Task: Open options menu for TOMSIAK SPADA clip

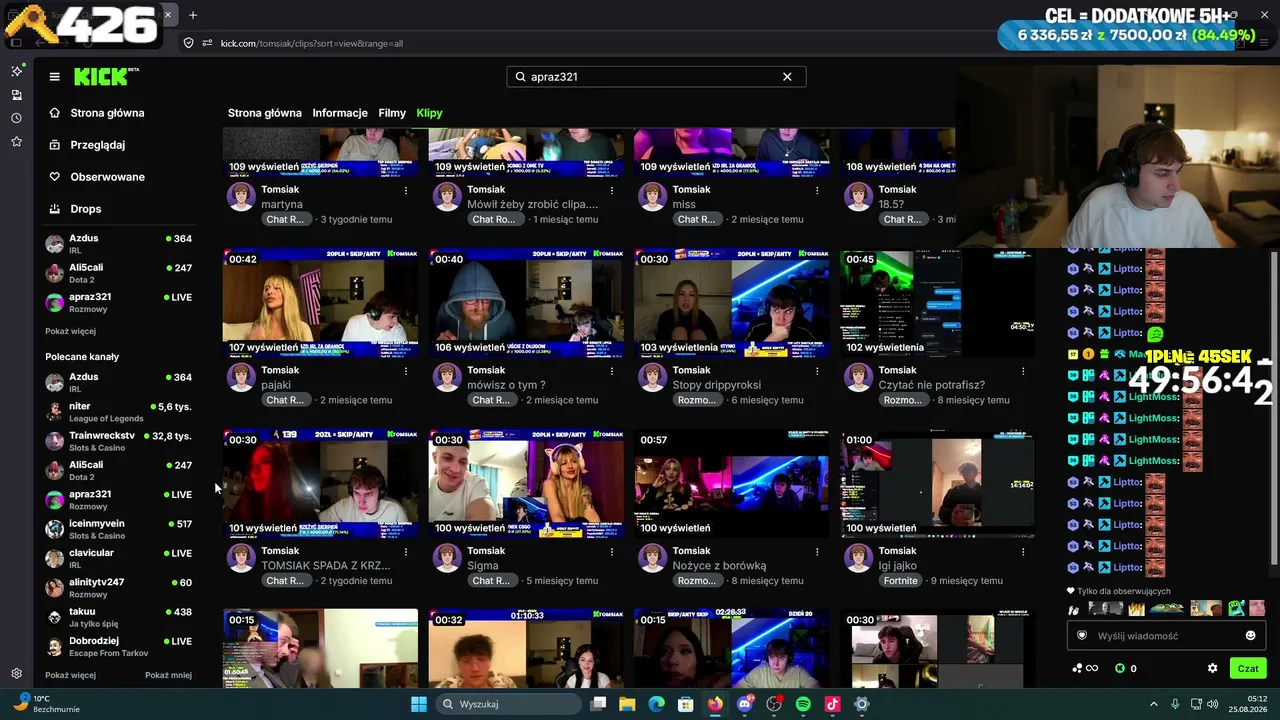Action: point(406,551)
